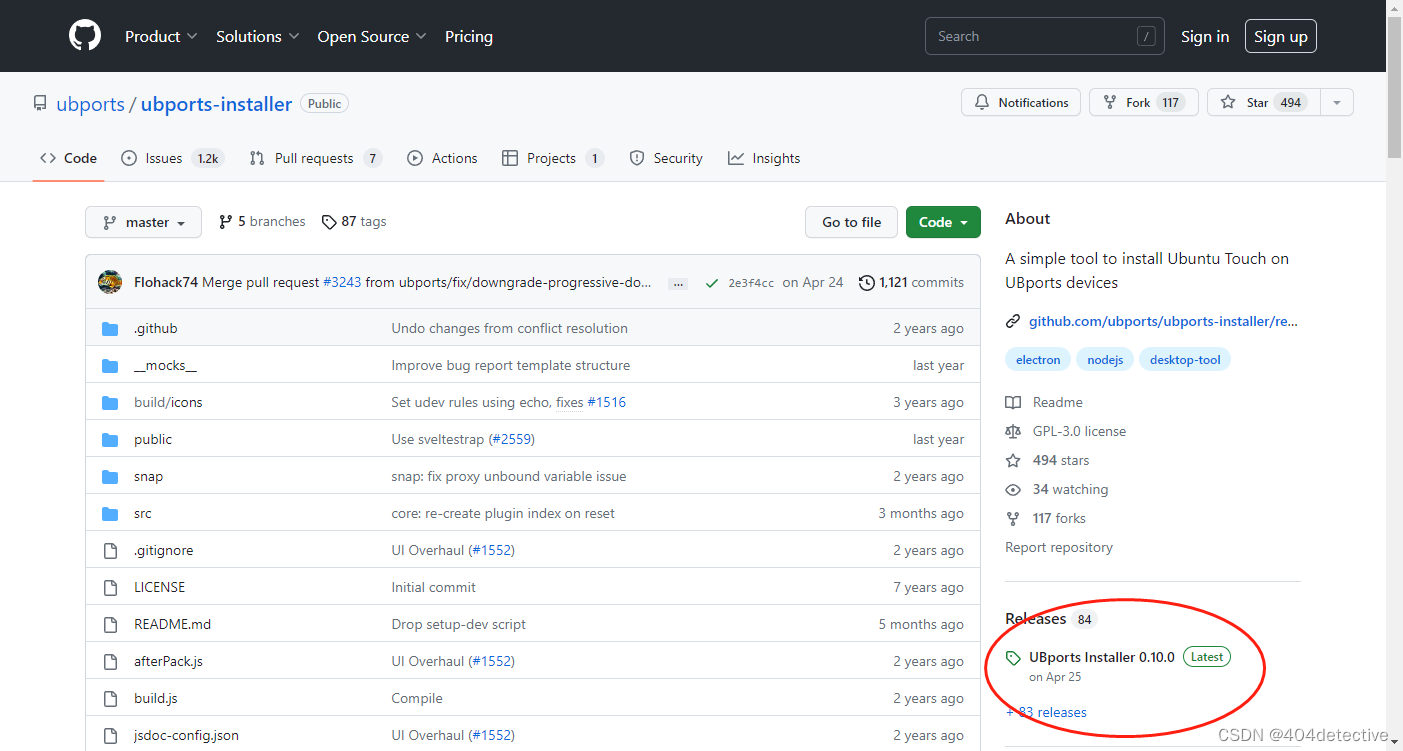1403x751 pixels.
Task: Click the link icon beside the repository website
Action: [1013, 322]
